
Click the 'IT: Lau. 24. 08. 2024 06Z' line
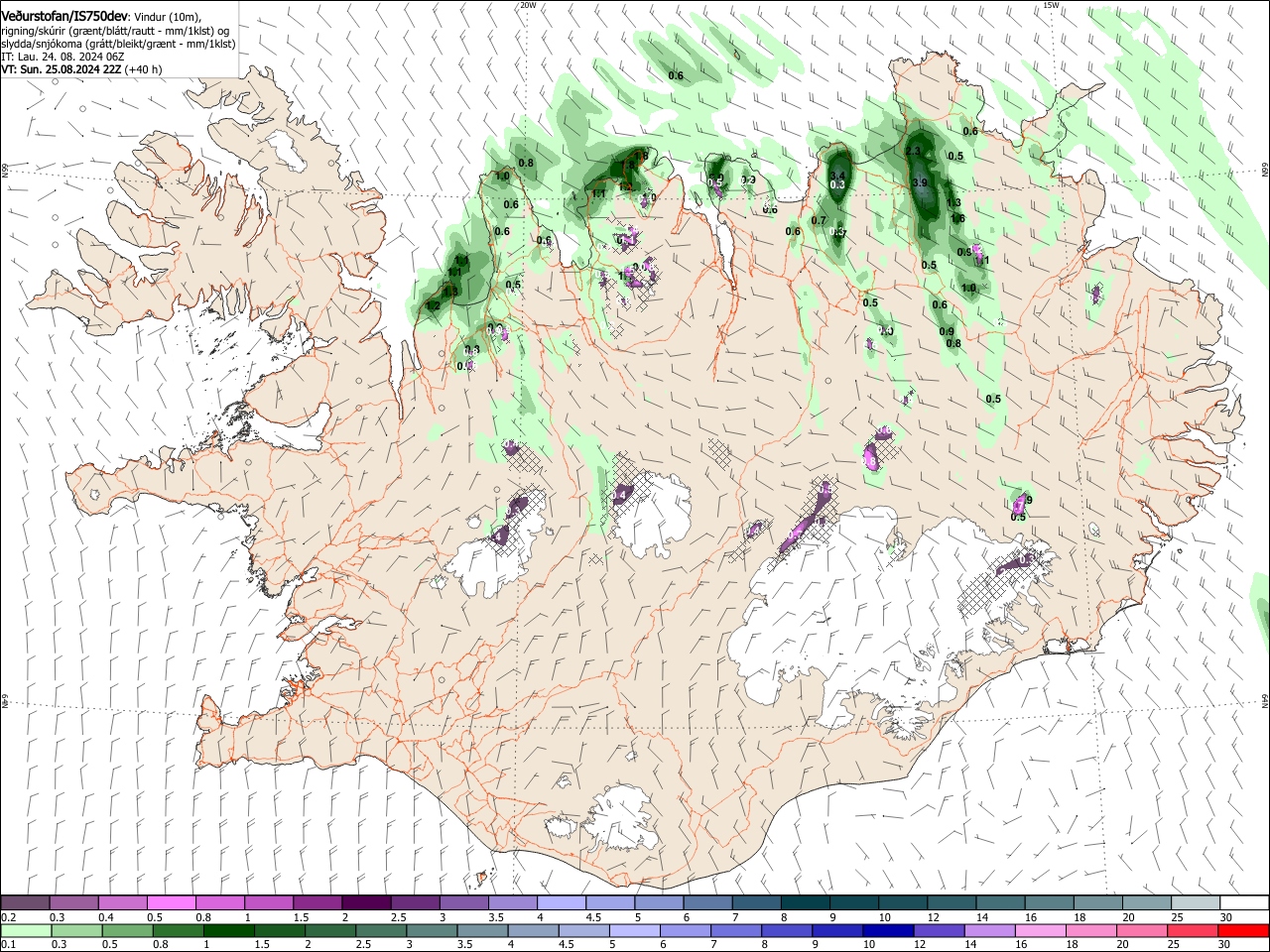pyautogui.click(x=63, y=57)
